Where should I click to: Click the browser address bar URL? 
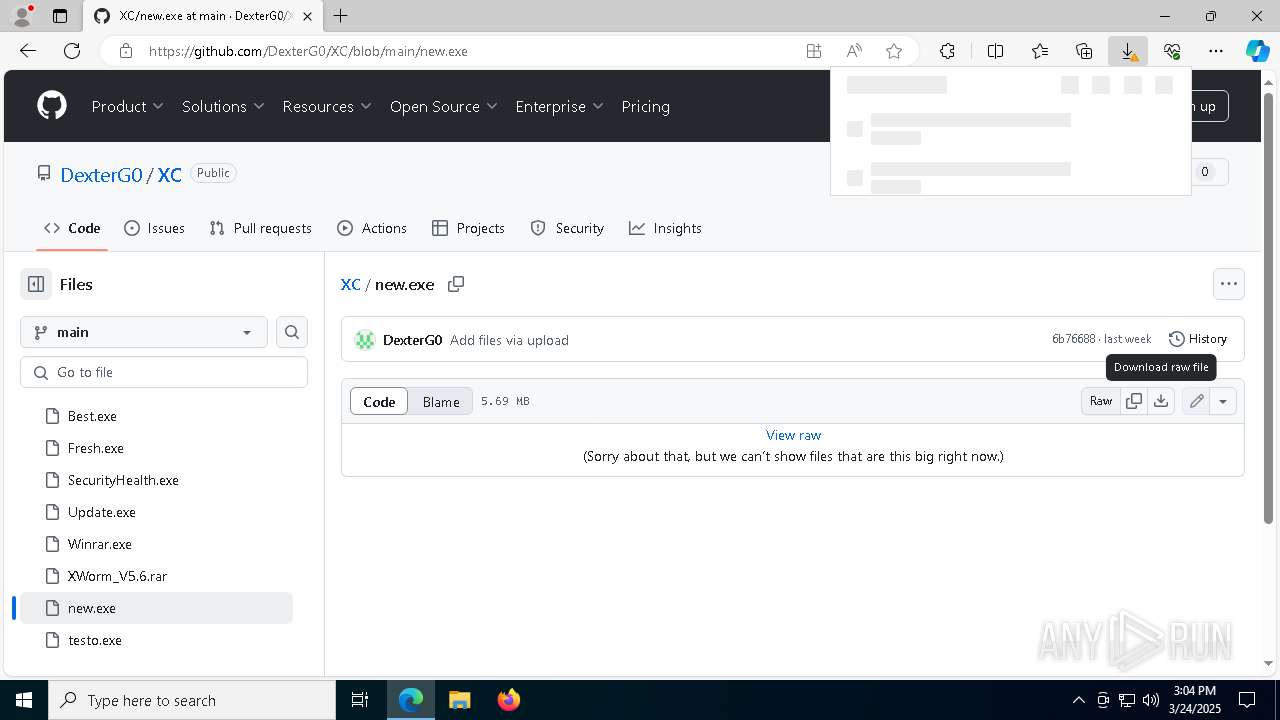click(x=308, y=51)
